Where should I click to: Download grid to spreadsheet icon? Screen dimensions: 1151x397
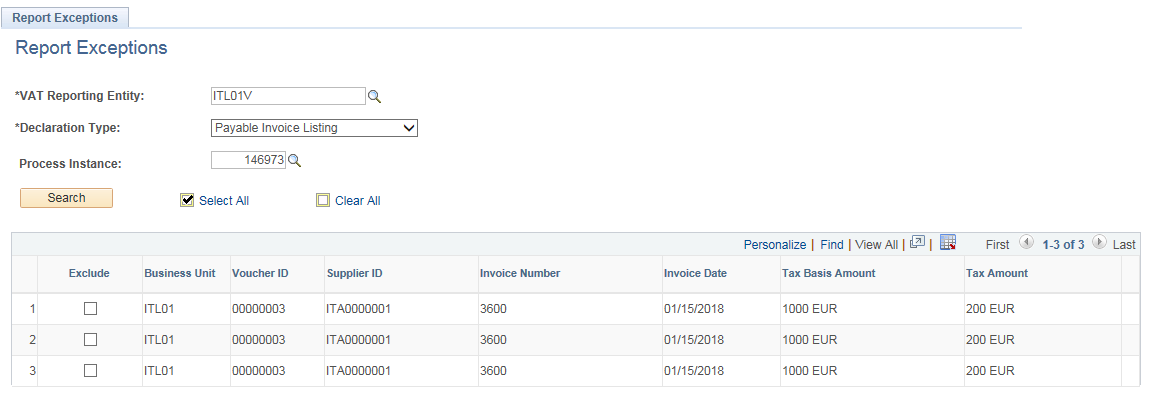tap(948, 243)
